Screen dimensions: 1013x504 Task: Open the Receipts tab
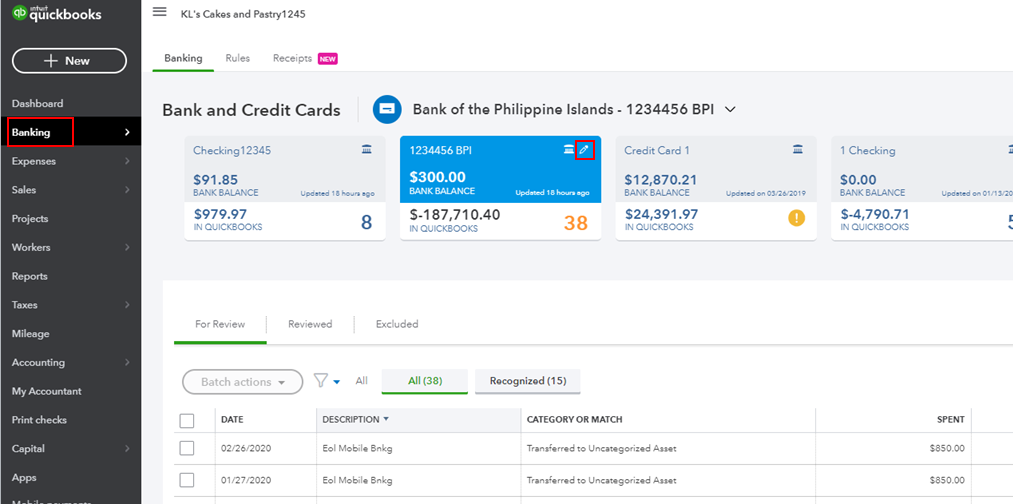coord(292,58)
